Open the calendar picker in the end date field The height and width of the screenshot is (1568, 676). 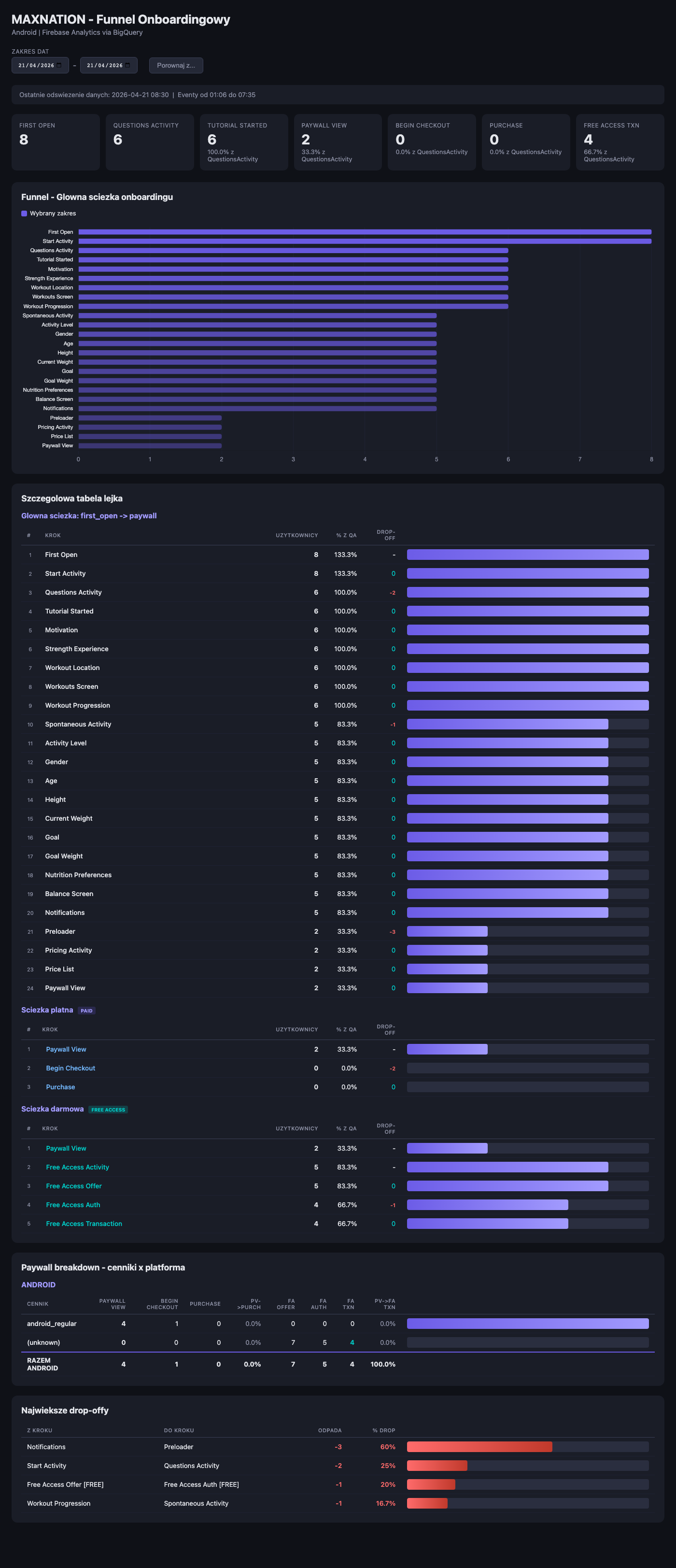[128, 65]
